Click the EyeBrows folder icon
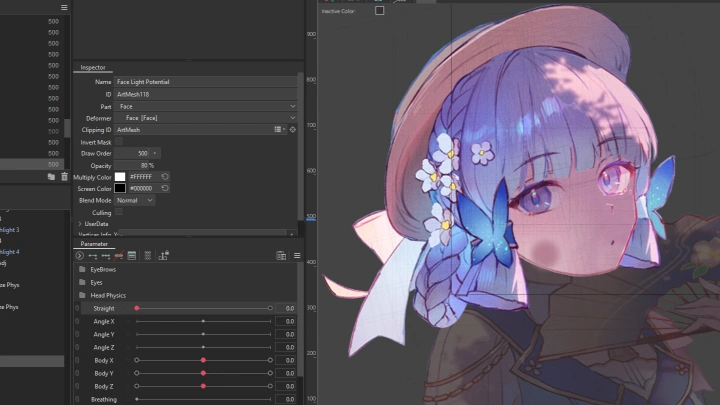 pos(82,269)
